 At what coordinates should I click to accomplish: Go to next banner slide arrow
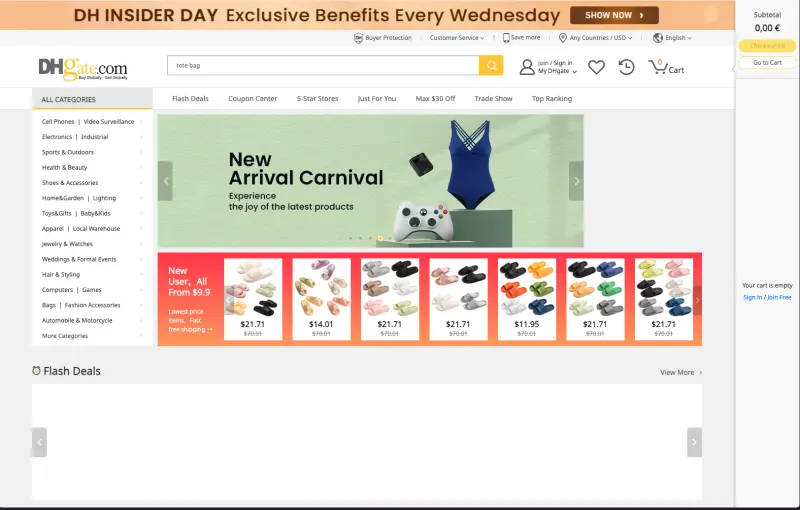tap(577, 181)
